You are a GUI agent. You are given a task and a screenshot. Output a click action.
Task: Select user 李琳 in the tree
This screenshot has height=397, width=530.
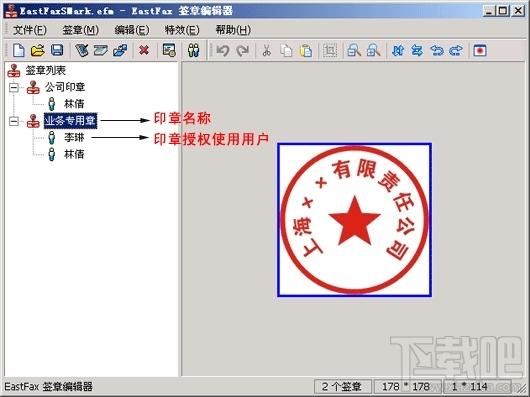[x=74, y=137]
